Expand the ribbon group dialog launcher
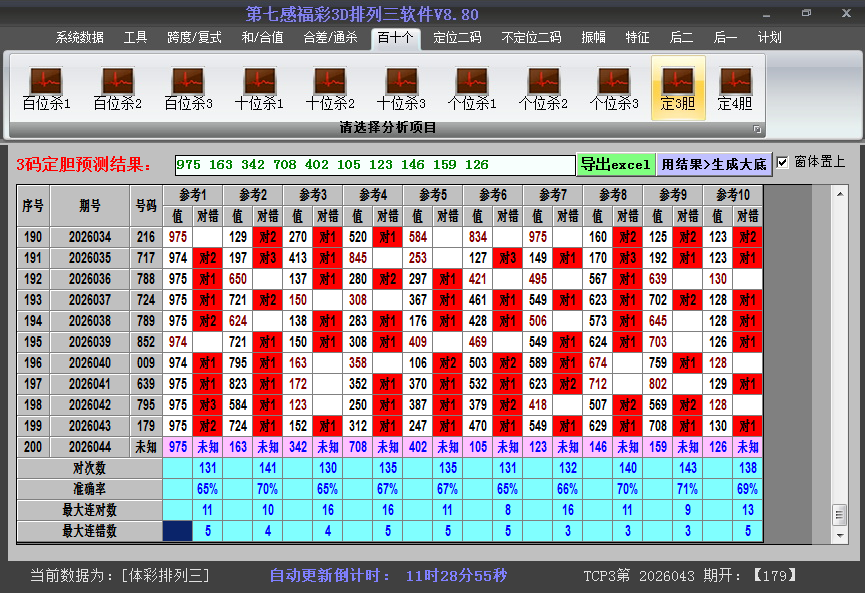 757,129
